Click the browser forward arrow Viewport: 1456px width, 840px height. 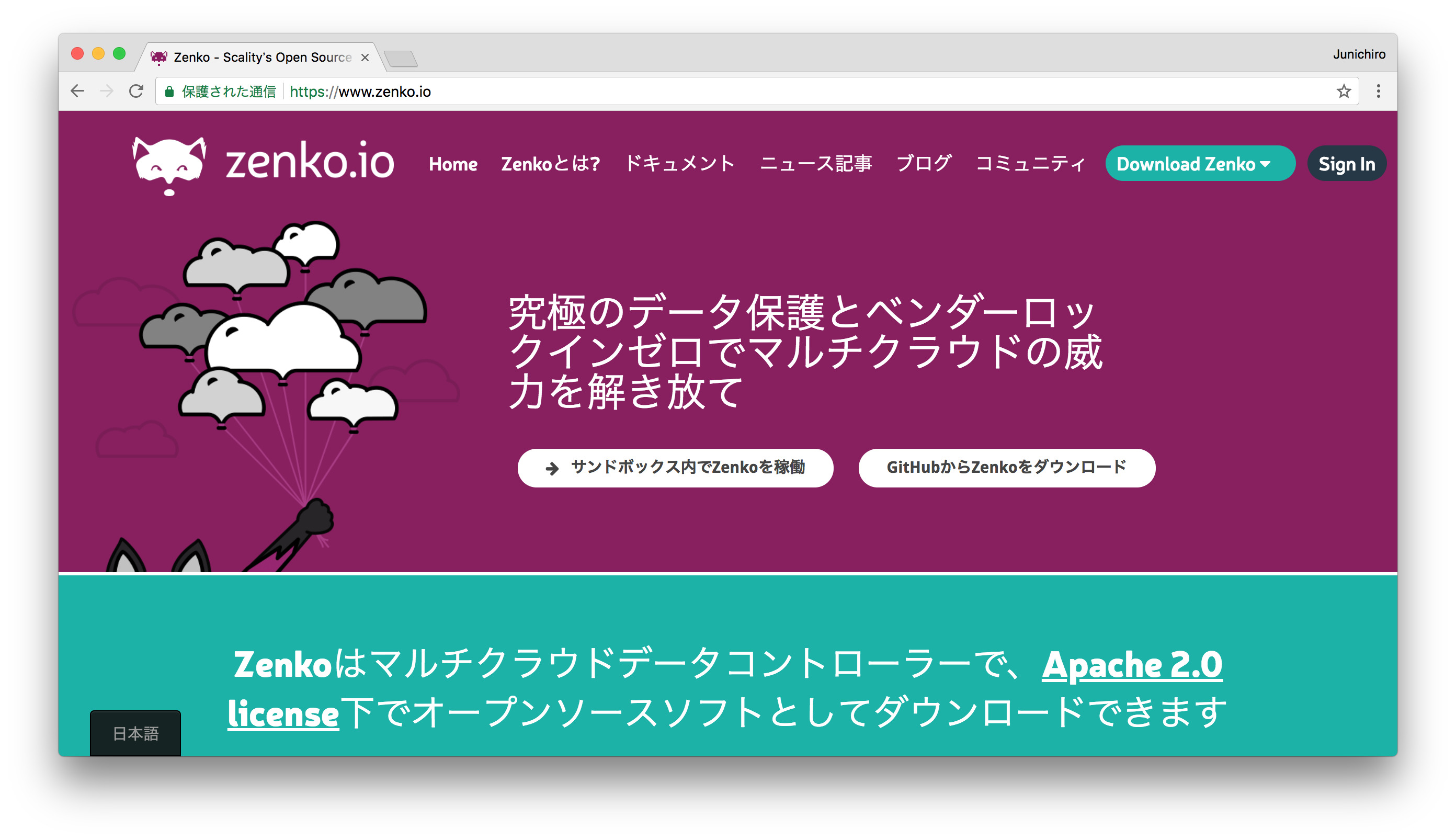[x=107, y=91]
